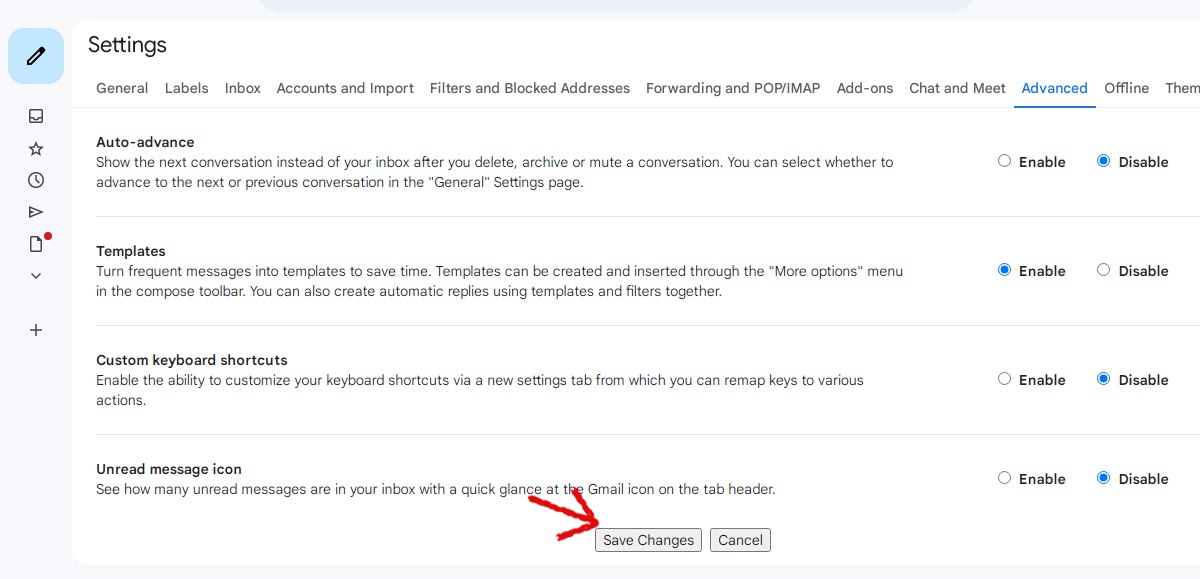Open Filters and Blocked Addresses tab
This screenshot has height=579, width=1200.
coord(530,88)
